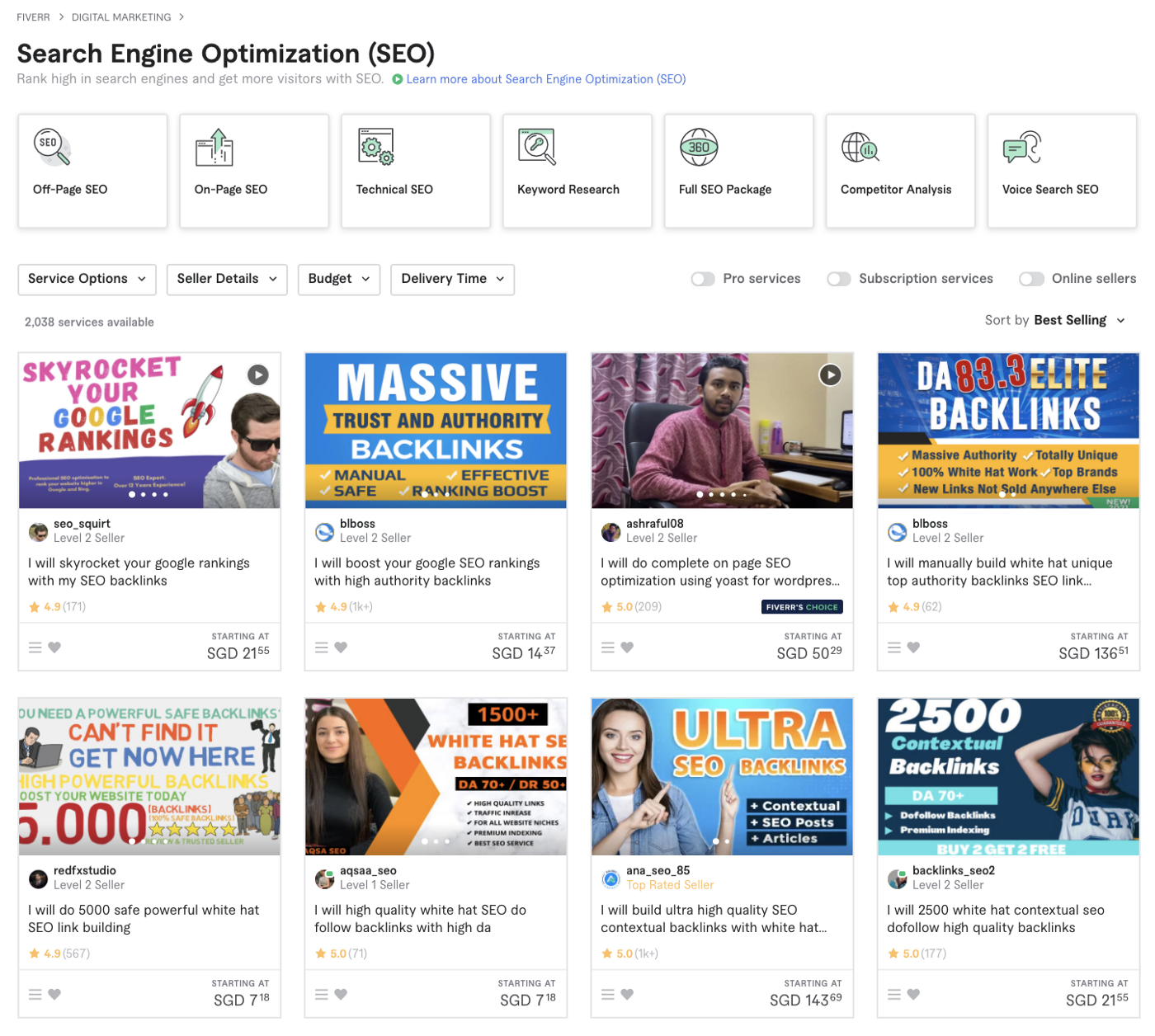Open Seller Details dropdown

coord(227,279)
